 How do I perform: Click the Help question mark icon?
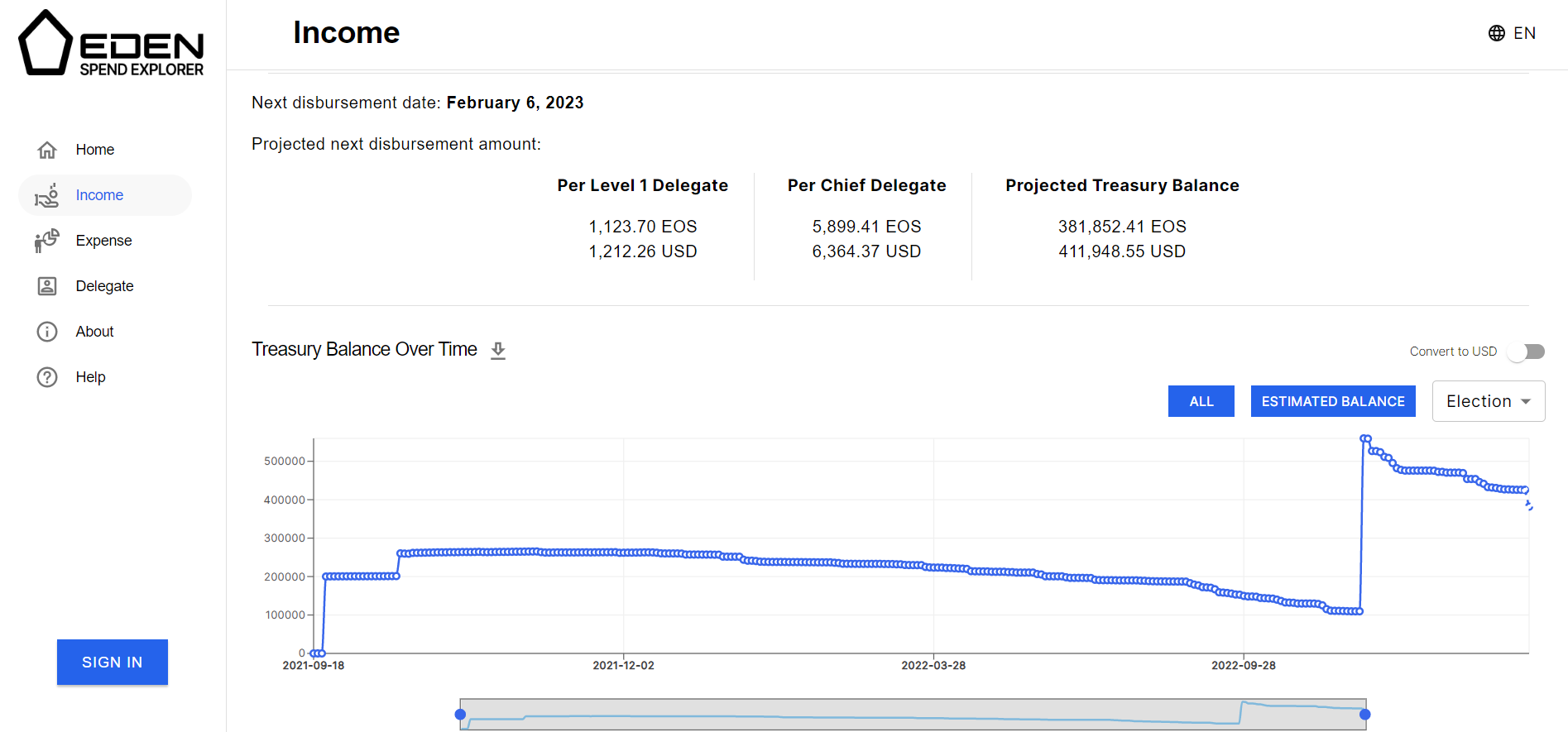[47, 377]
